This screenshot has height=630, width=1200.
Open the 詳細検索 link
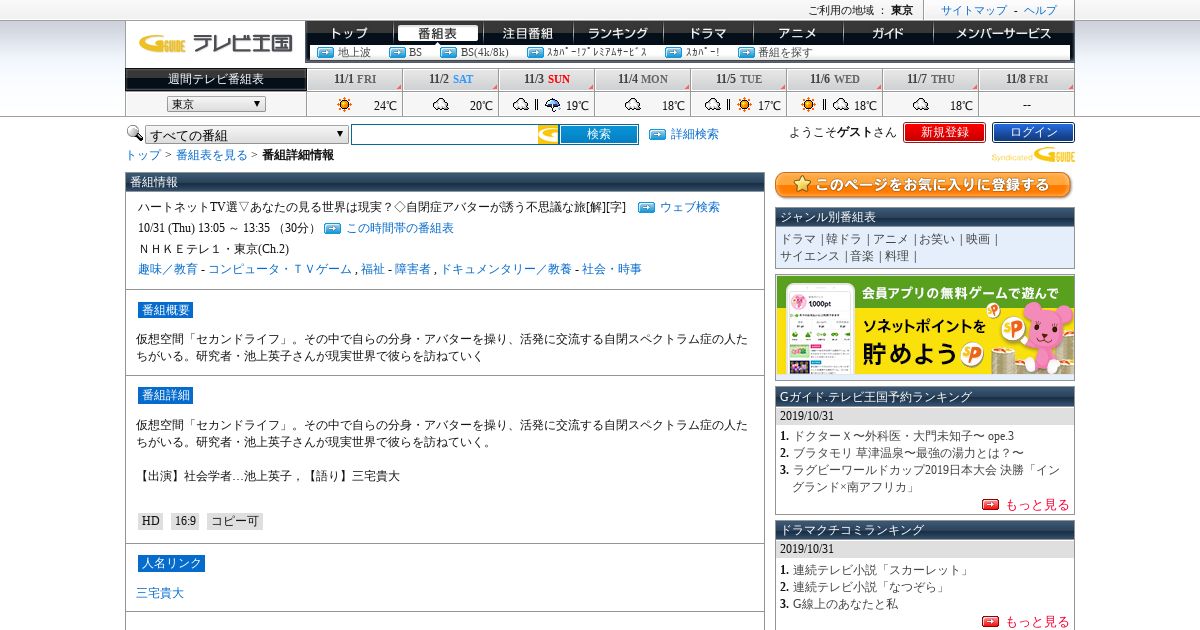694,134
